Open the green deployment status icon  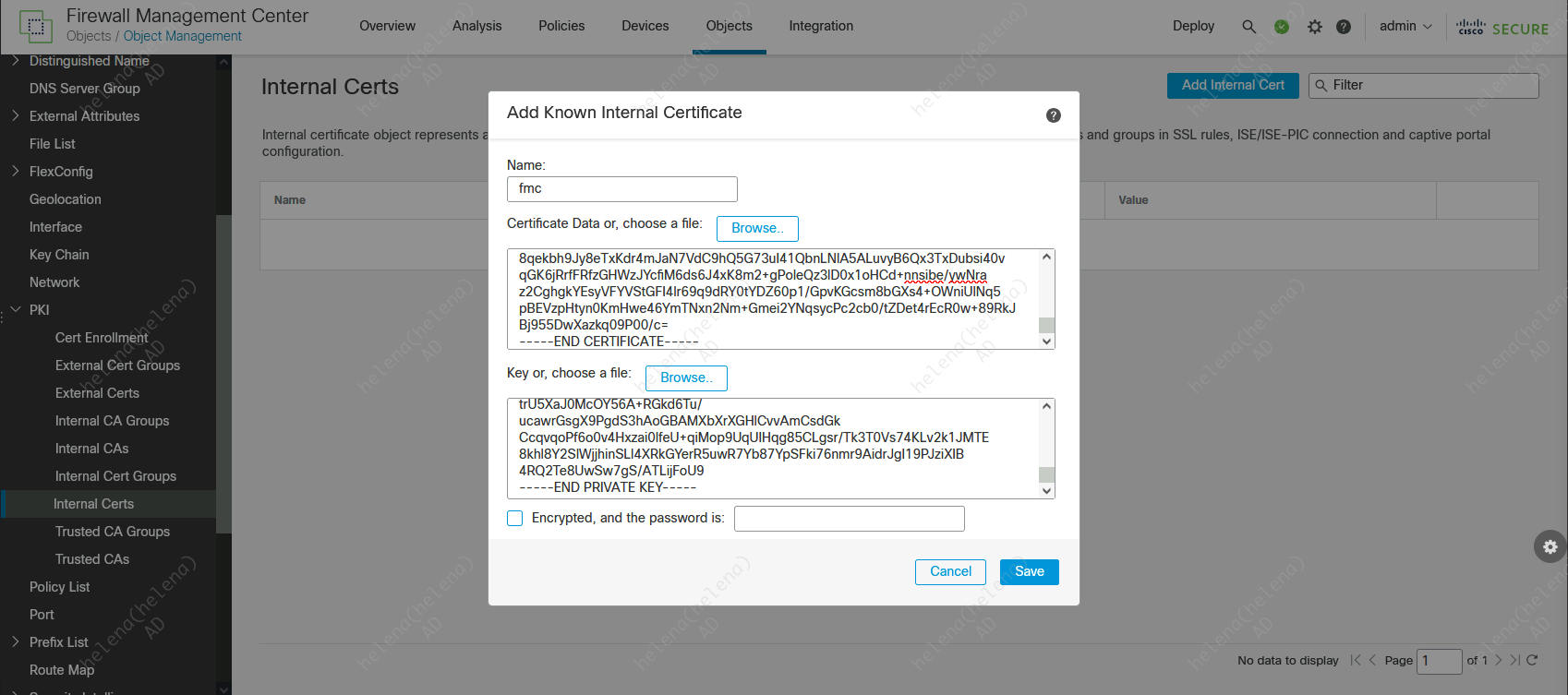[1282, 27]
